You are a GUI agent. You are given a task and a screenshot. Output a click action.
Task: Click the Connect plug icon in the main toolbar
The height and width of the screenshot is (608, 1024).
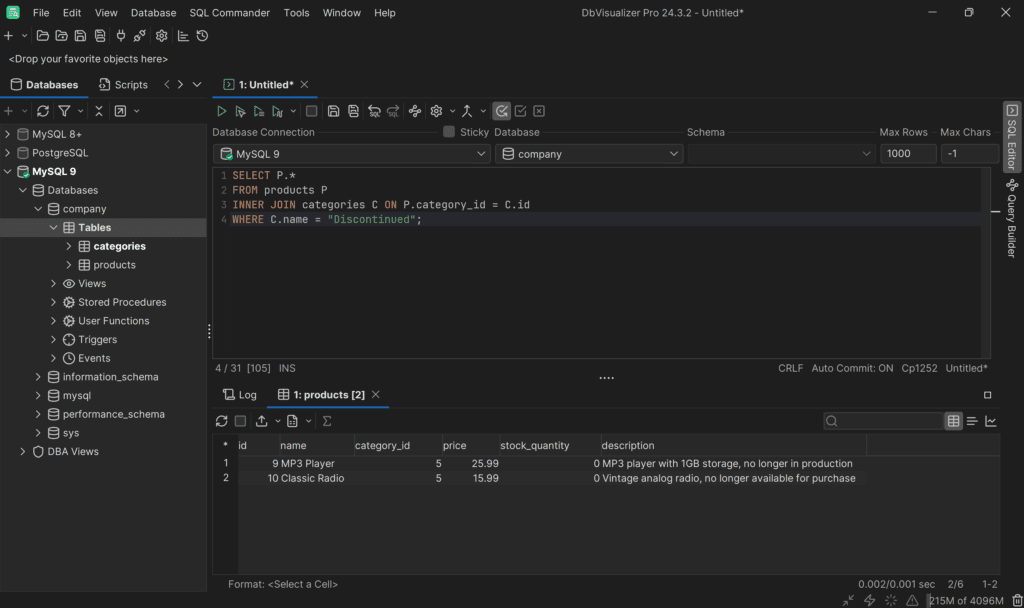pos(121,36)
